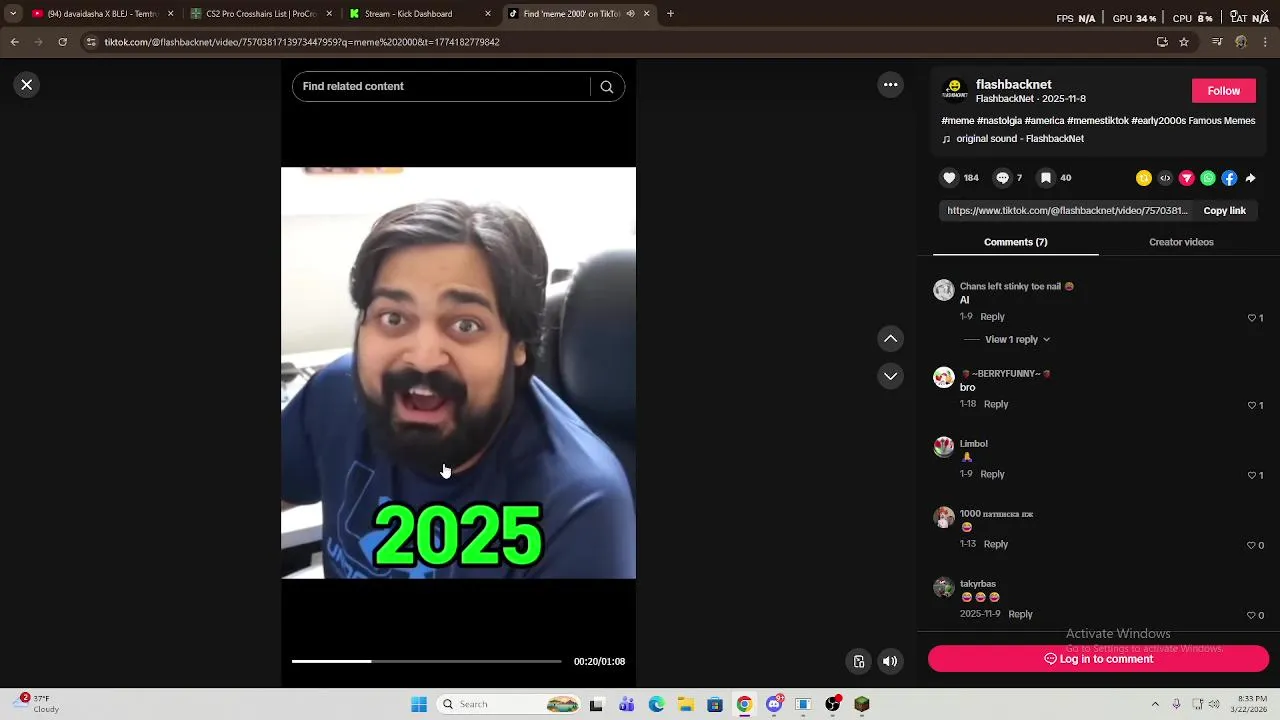Like the video with the heart icon
Viewport: 1280px width, 720px height.
click(x=949, y=178)
